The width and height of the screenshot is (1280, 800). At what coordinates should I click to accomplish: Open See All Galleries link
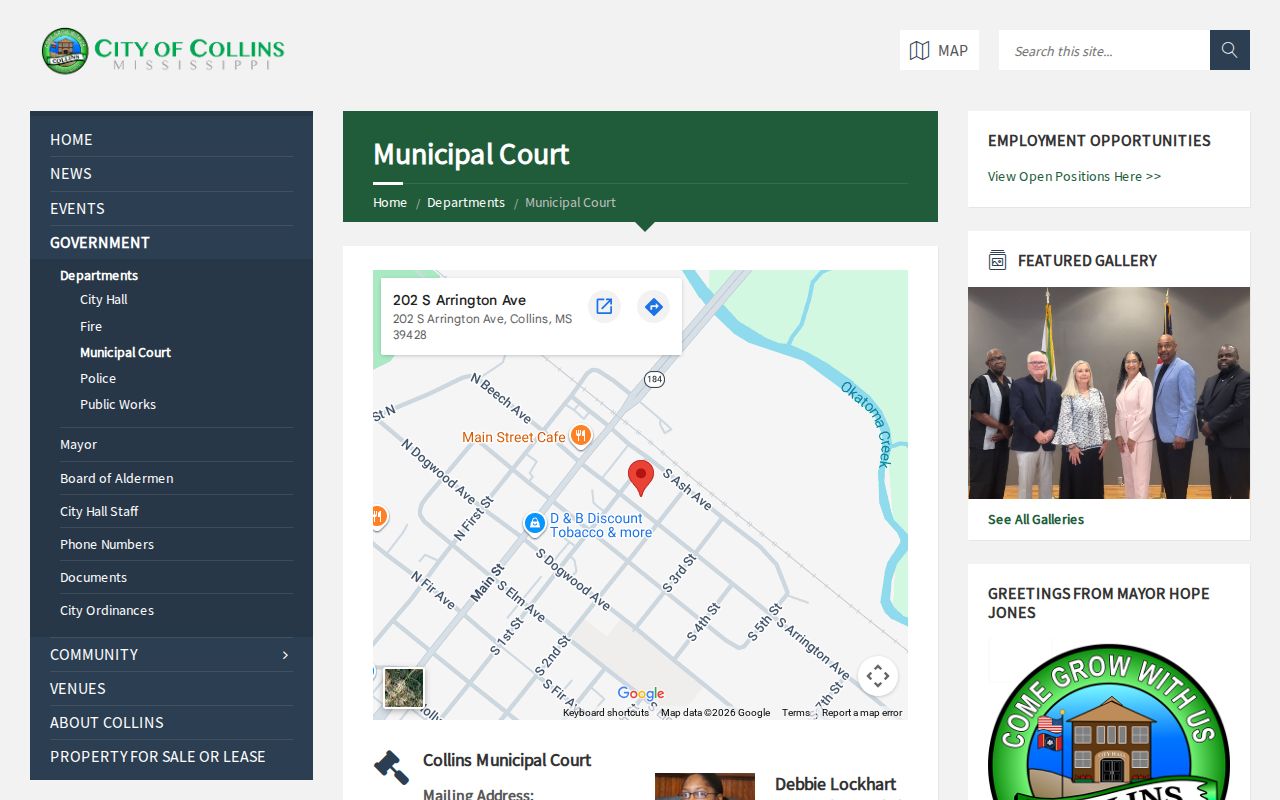click(1036, 519)
